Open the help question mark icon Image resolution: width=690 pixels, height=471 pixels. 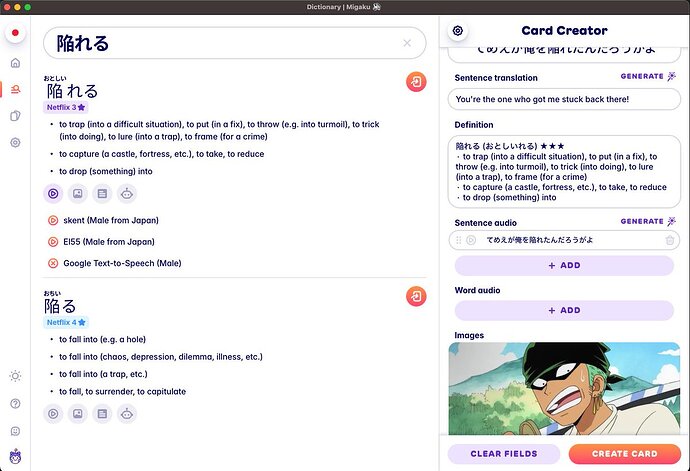[x=15, y=404]
